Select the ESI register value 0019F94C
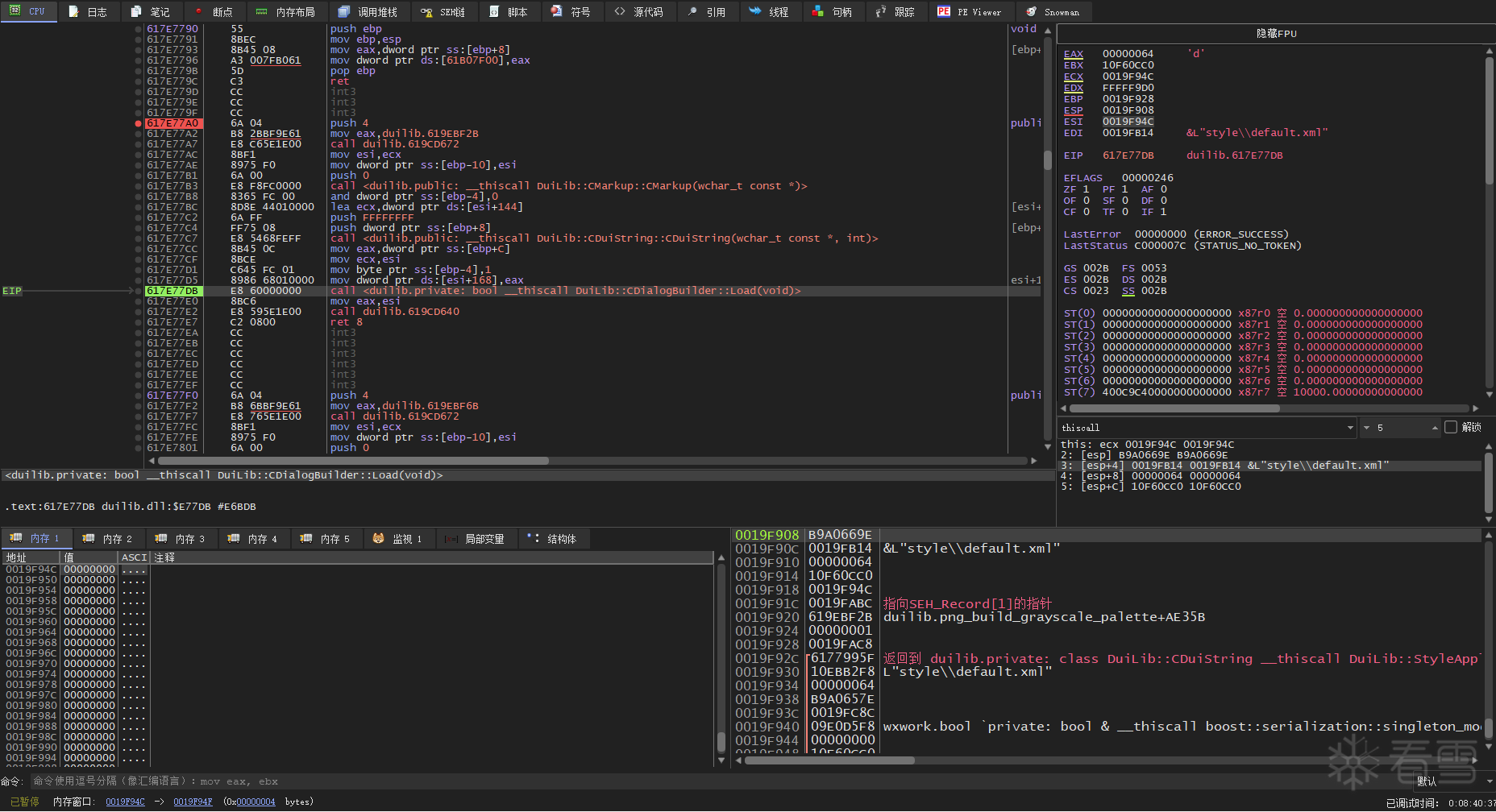Screen dimensions: 1496x812 (1128, 122)
